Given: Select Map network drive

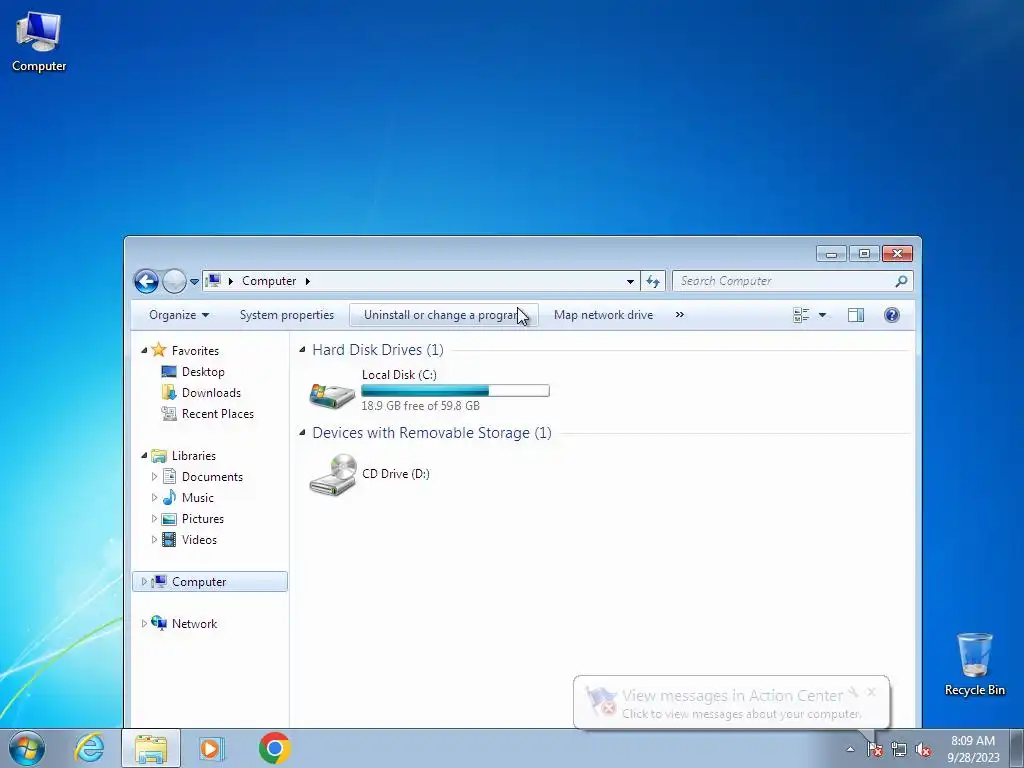Looking at the screenshot, I should 603,315.
